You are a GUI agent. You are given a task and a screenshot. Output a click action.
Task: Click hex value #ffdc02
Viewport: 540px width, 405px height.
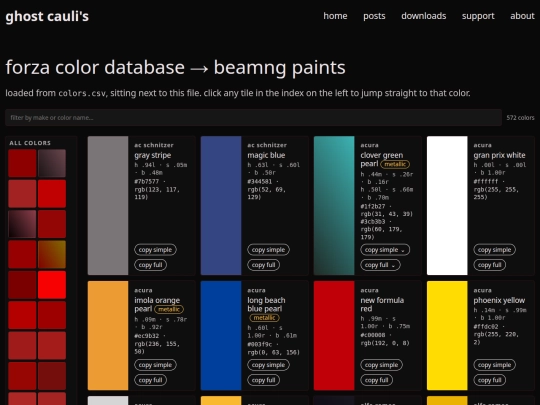(x=486, y=326)
